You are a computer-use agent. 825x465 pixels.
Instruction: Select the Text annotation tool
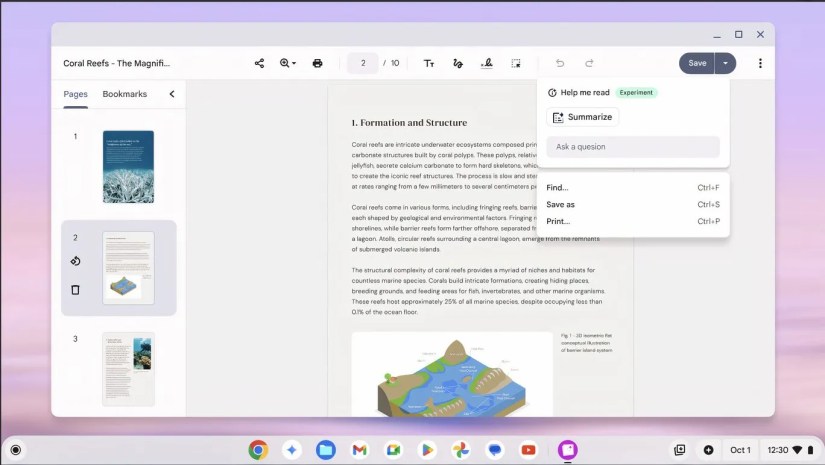[x=429, y=63]
